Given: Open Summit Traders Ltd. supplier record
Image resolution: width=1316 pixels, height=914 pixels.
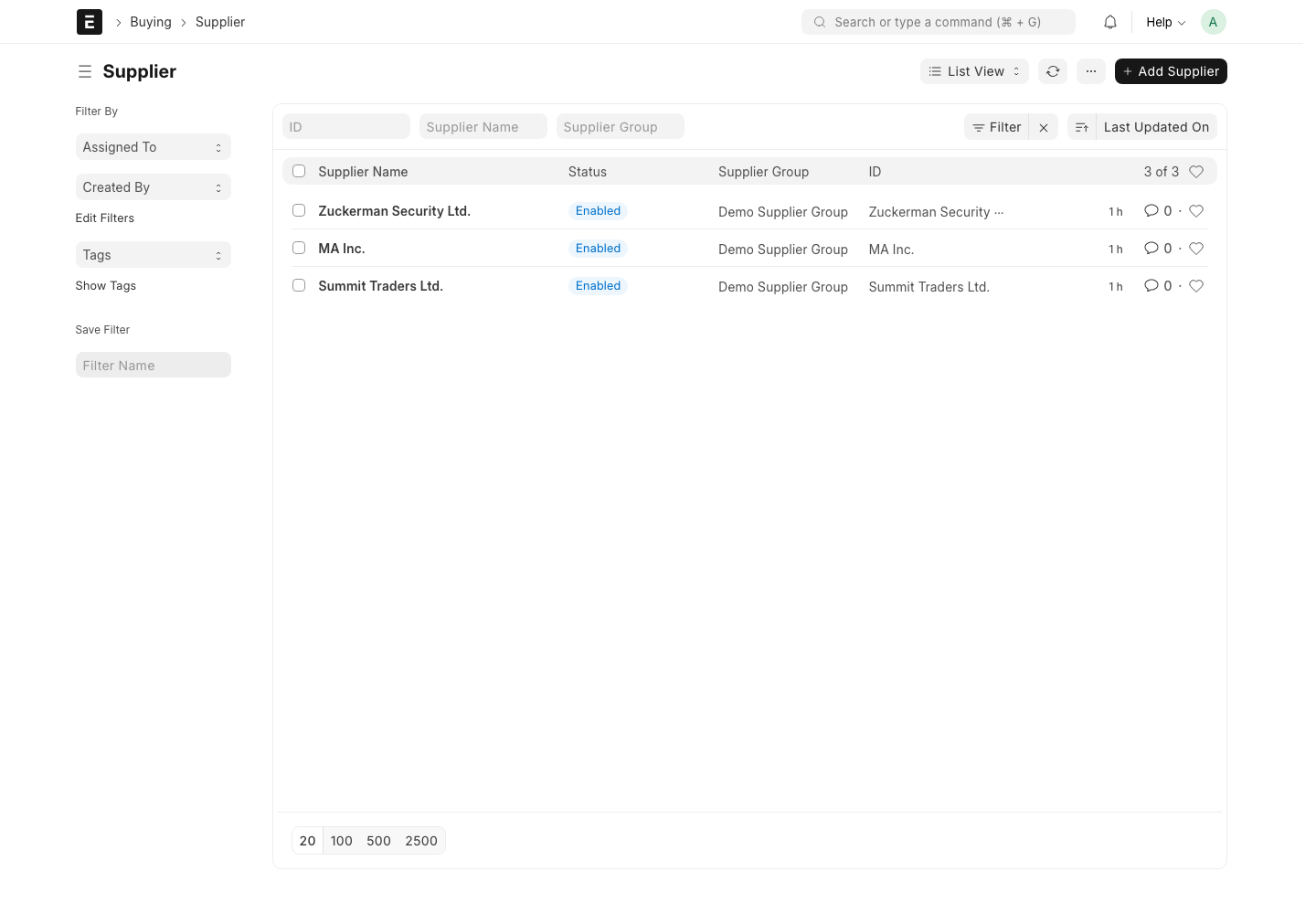Looking at the screenshot, I should point(380,286).
